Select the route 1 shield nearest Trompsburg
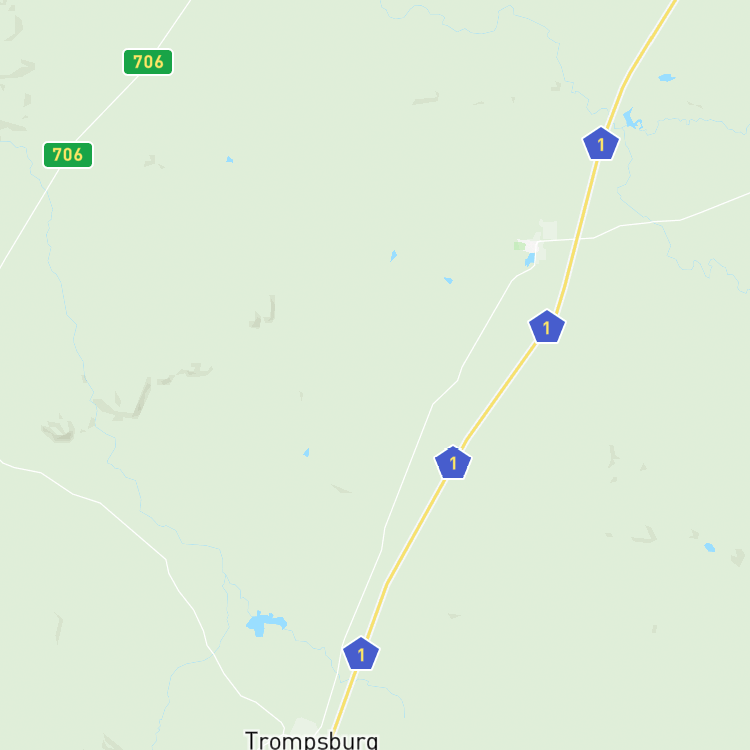Viewport: 750px width, 750px height. (361, 654)
